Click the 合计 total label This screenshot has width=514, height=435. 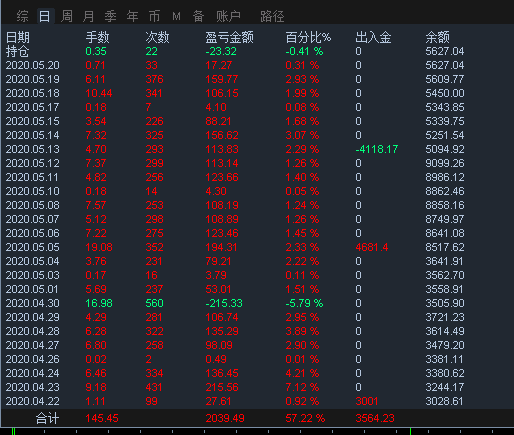(47, 418)
